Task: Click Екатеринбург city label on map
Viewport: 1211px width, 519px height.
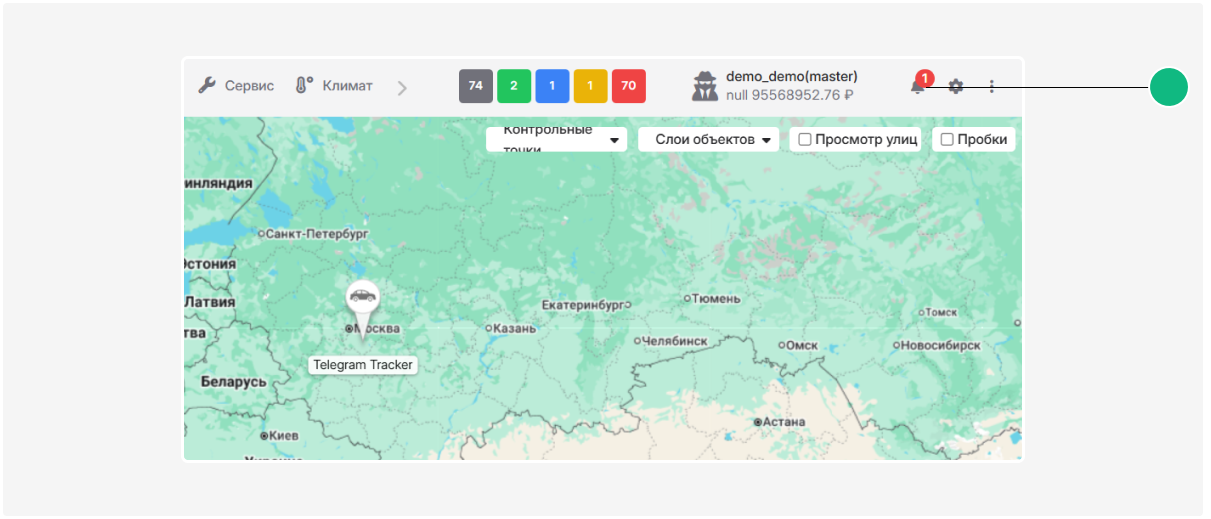Action: [x=582, y=305]
